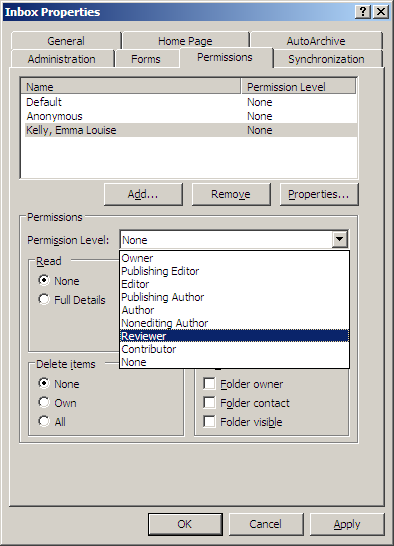The width and height of the screenshot is (394, 546).
Task: Pick Publishing Author permission level
Action: pyautogui.click(x=234, y=297)
